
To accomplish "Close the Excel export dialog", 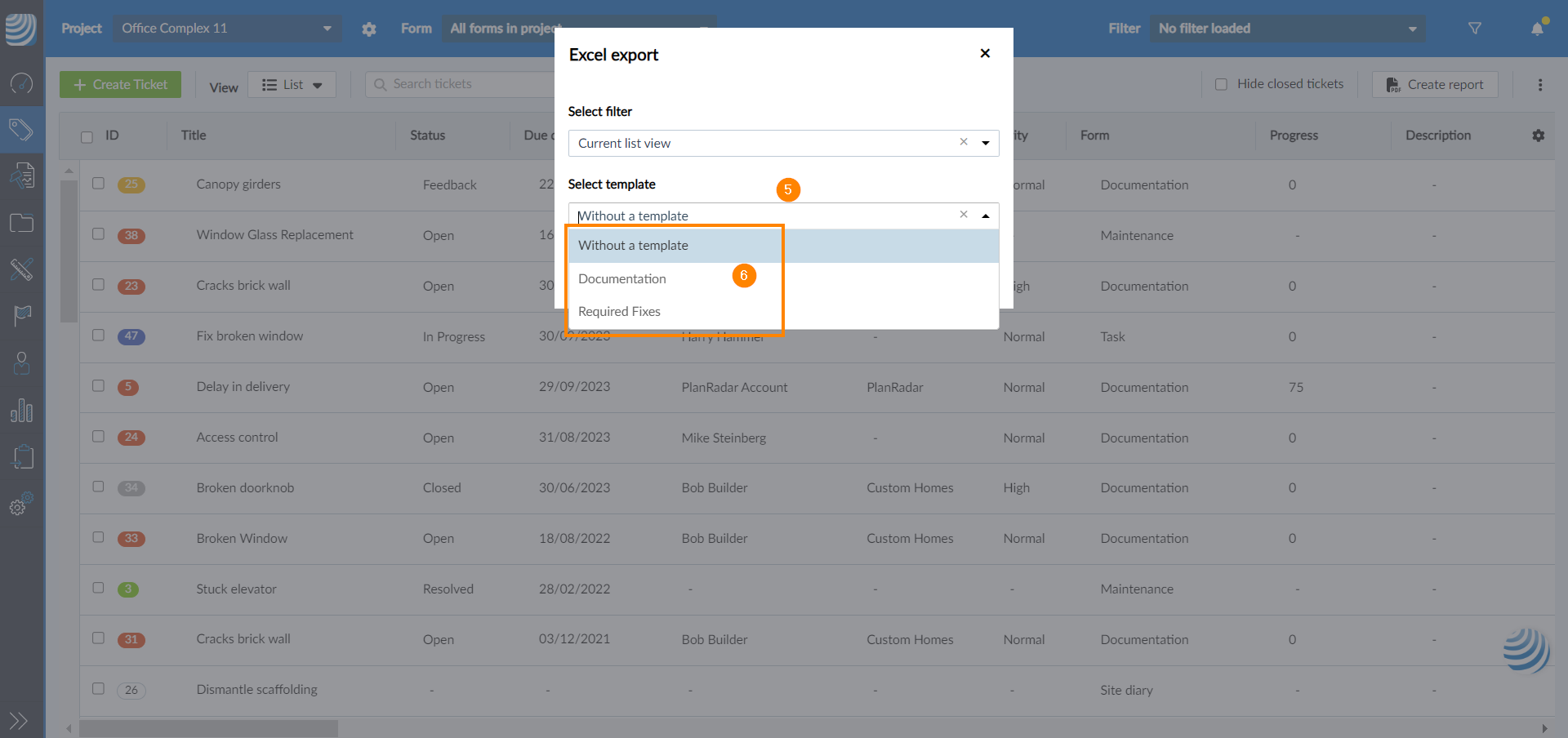I will (x=985, y=53).
